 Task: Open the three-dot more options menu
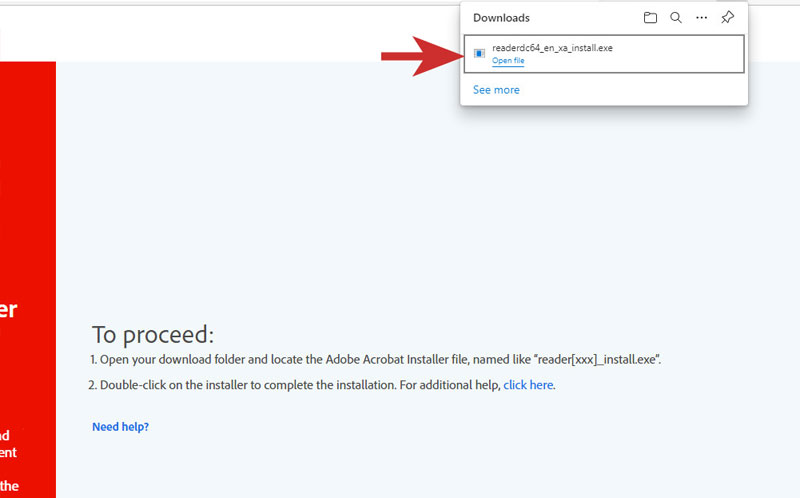[x=702, y=18]
